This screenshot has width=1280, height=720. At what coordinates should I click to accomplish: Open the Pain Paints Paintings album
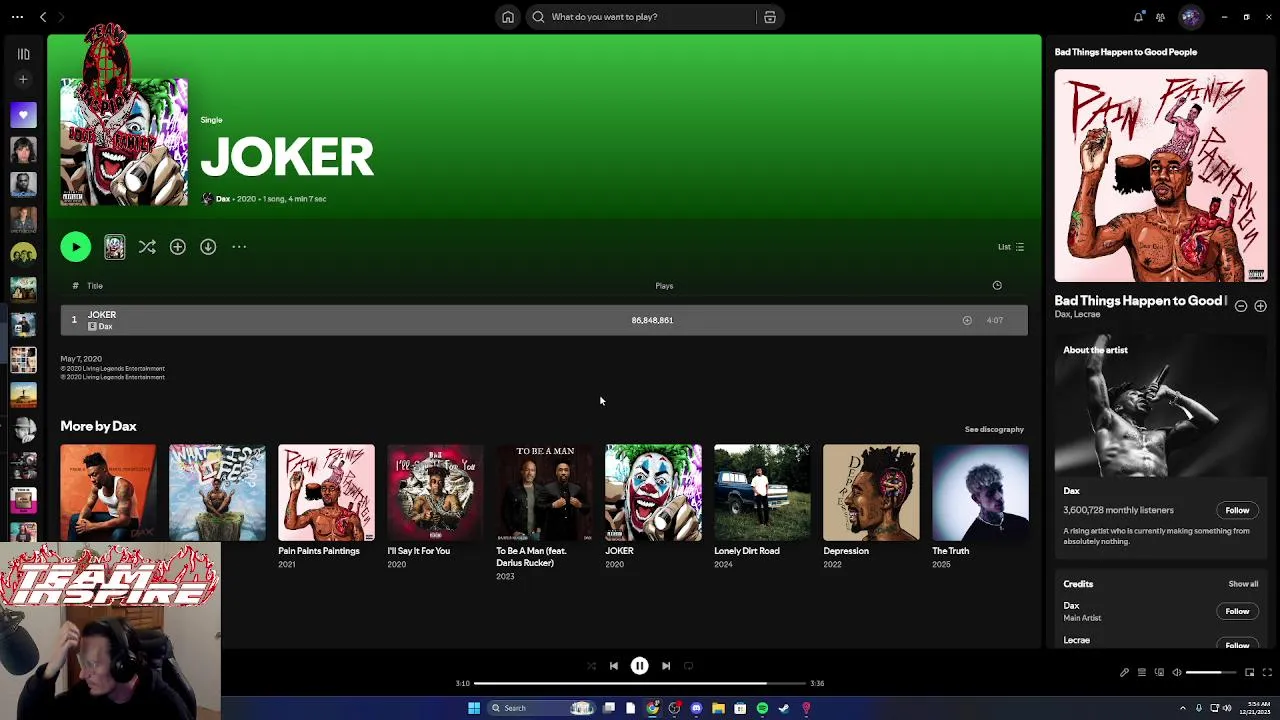pos(326,506)
